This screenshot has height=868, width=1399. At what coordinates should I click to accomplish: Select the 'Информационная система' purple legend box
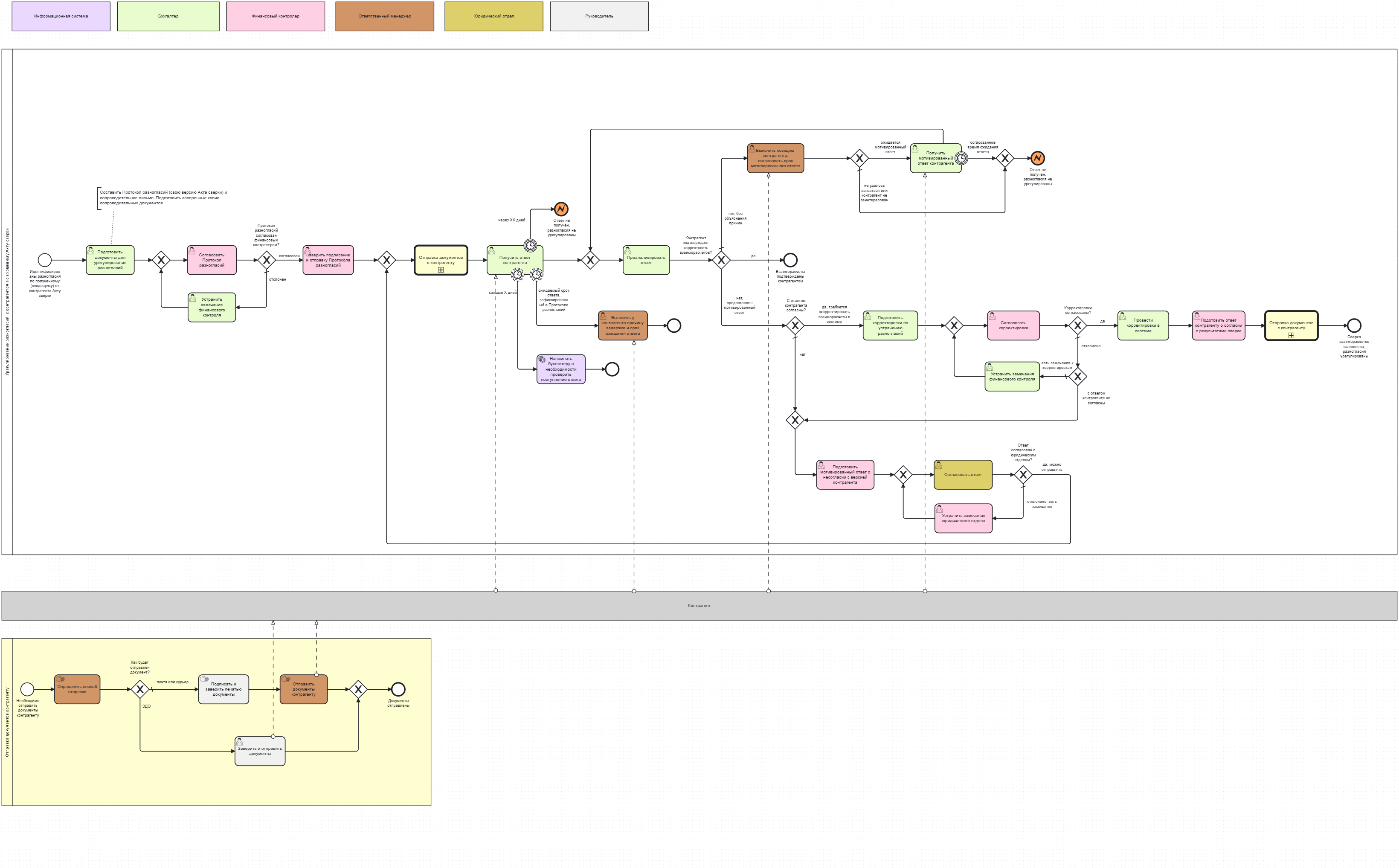pyautogui.click(x=61, y=16)
